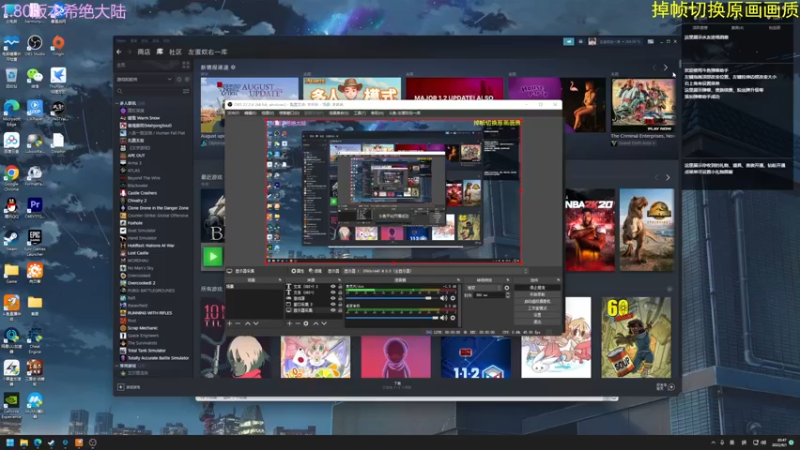Lock the 文本 (GDI+) source

340,292
